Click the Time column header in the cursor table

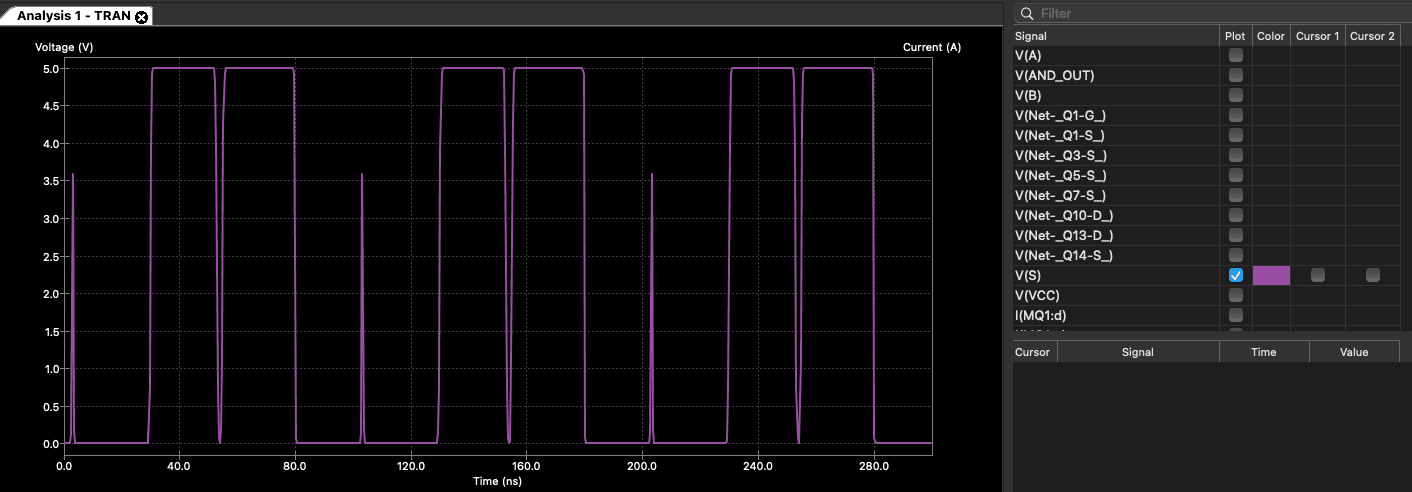pos(1263,352)
